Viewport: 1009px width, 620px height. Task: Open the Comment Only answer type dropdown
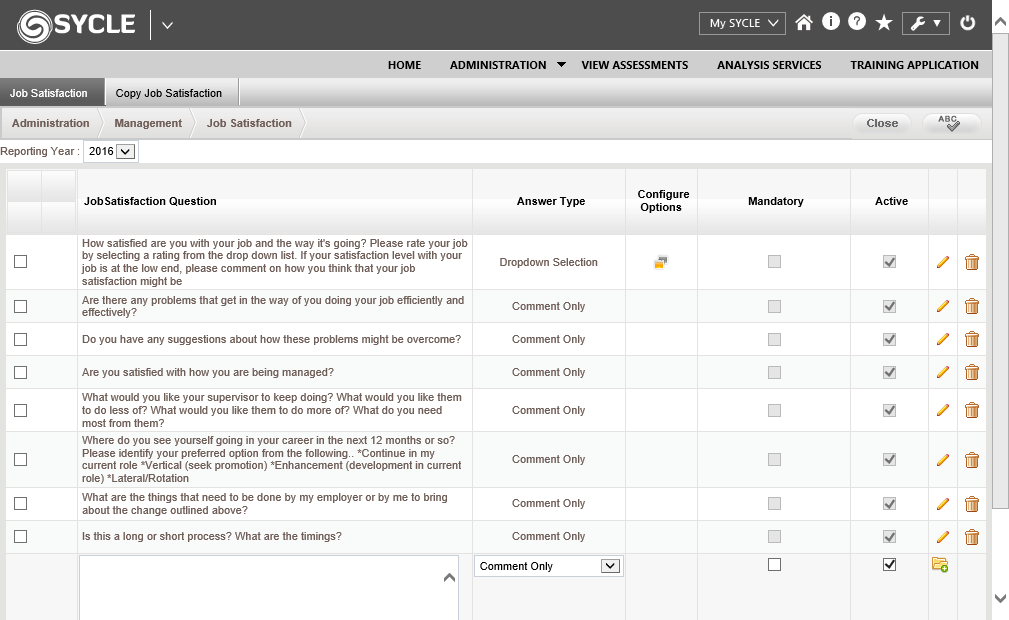[x=548, y=566]
